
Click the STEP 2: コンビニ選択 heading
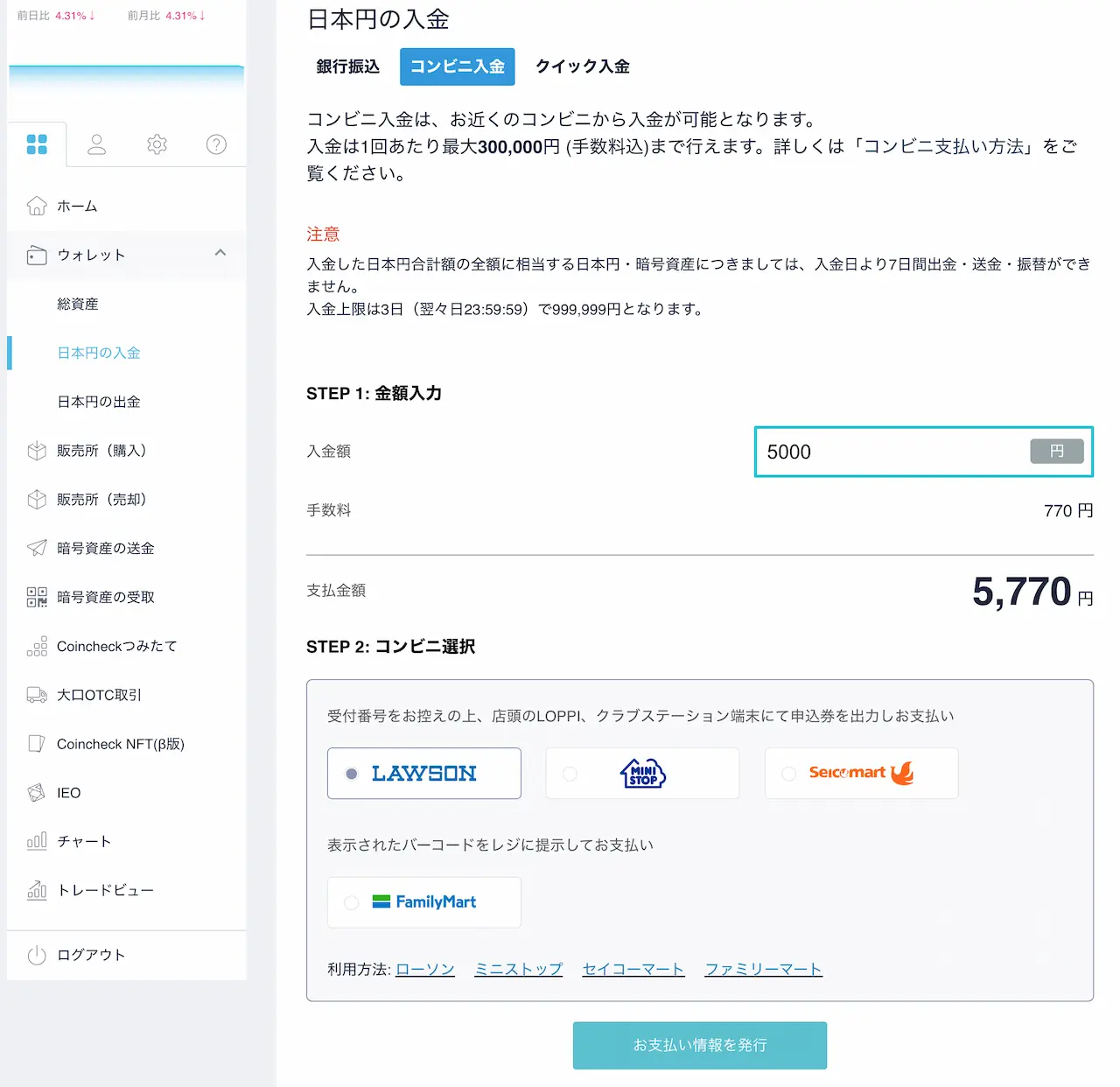(390, 646)
